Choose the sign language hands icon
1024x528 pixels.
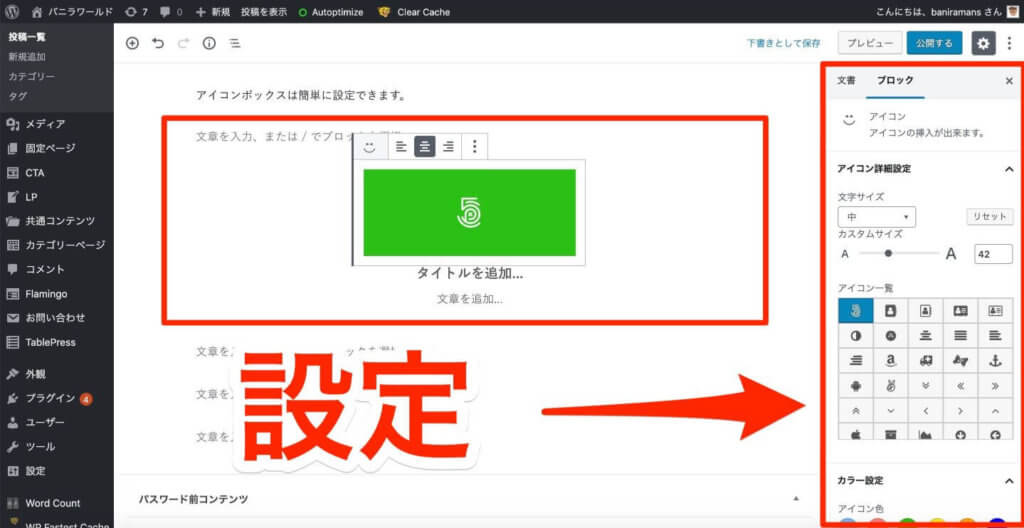tap(960, 361)
